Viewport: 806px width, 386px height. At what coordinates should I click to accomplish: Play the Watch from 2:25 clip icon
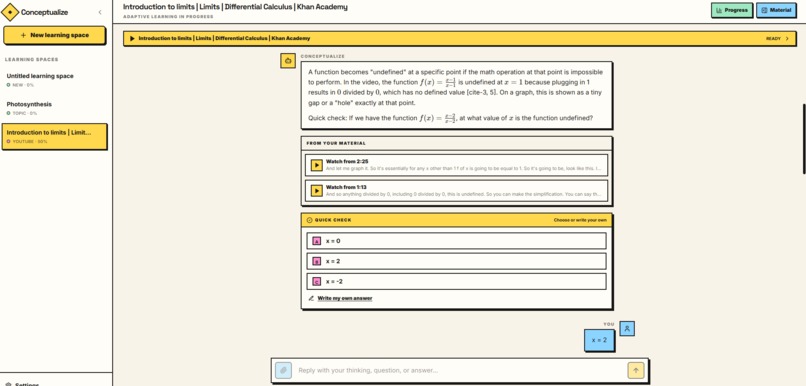[x=317, y=166]
